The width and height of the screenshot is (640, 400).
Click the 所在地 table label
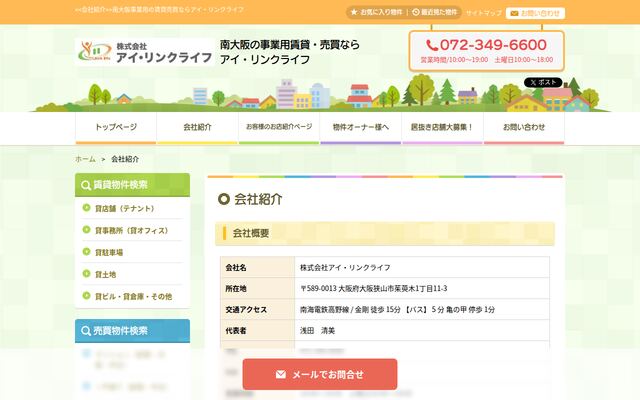tap(236, 289)
